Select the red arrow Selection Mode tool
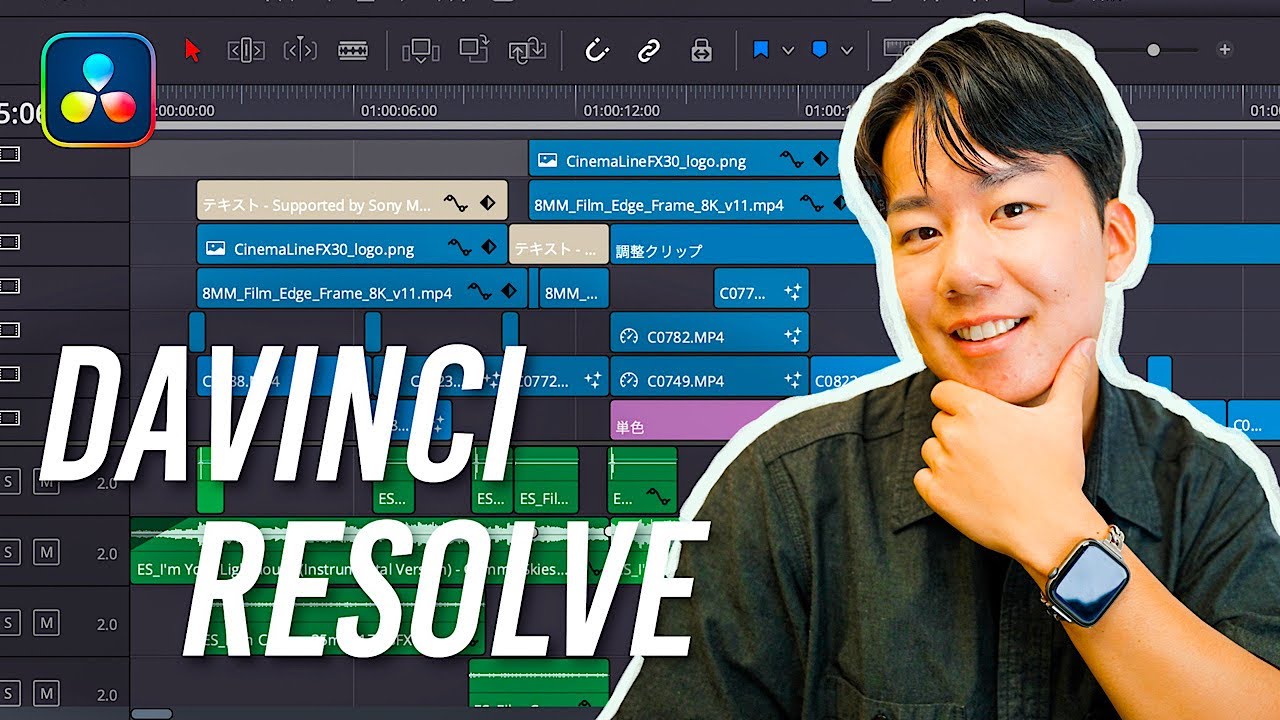Screen dimensions: 1280x720 (193, 50)
